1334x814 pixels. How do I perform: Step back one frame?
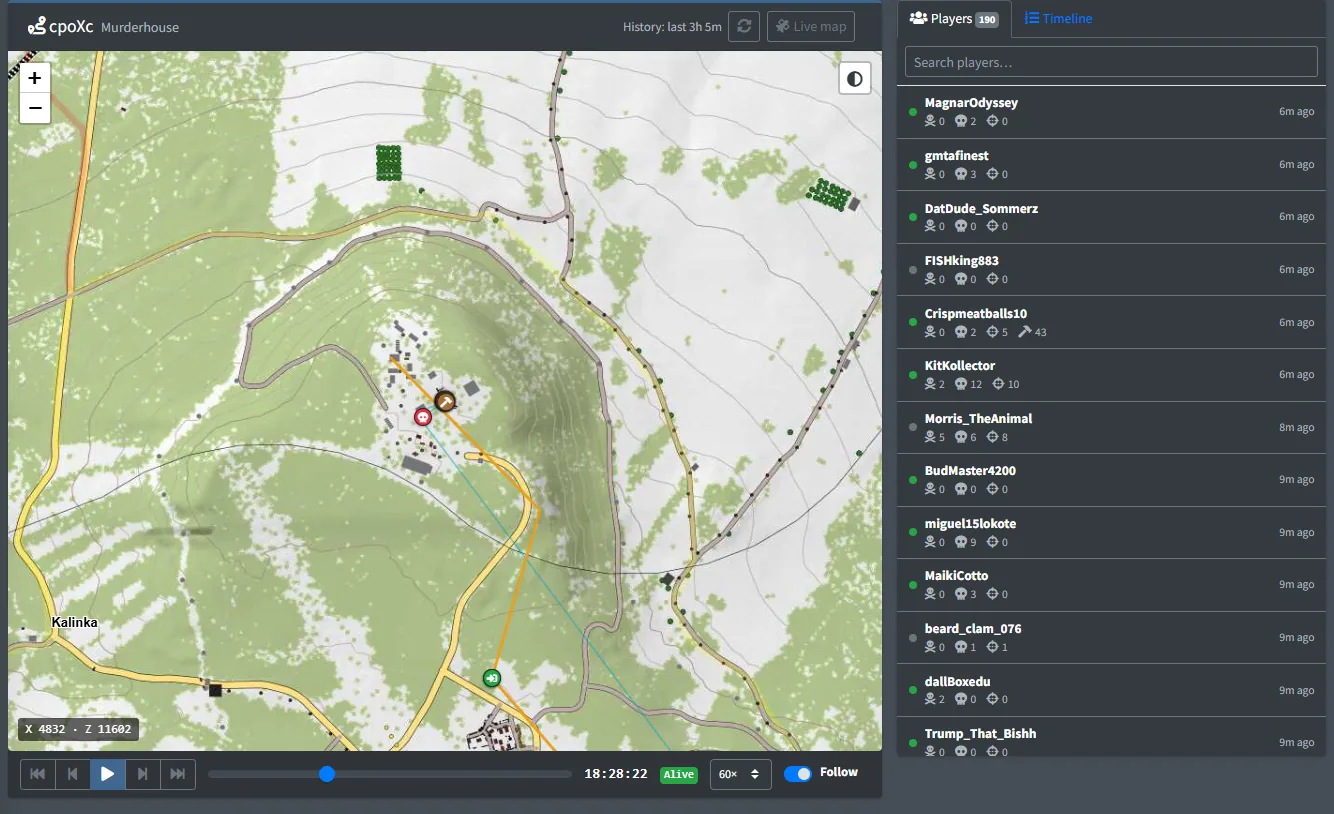(x=73, y=774)
